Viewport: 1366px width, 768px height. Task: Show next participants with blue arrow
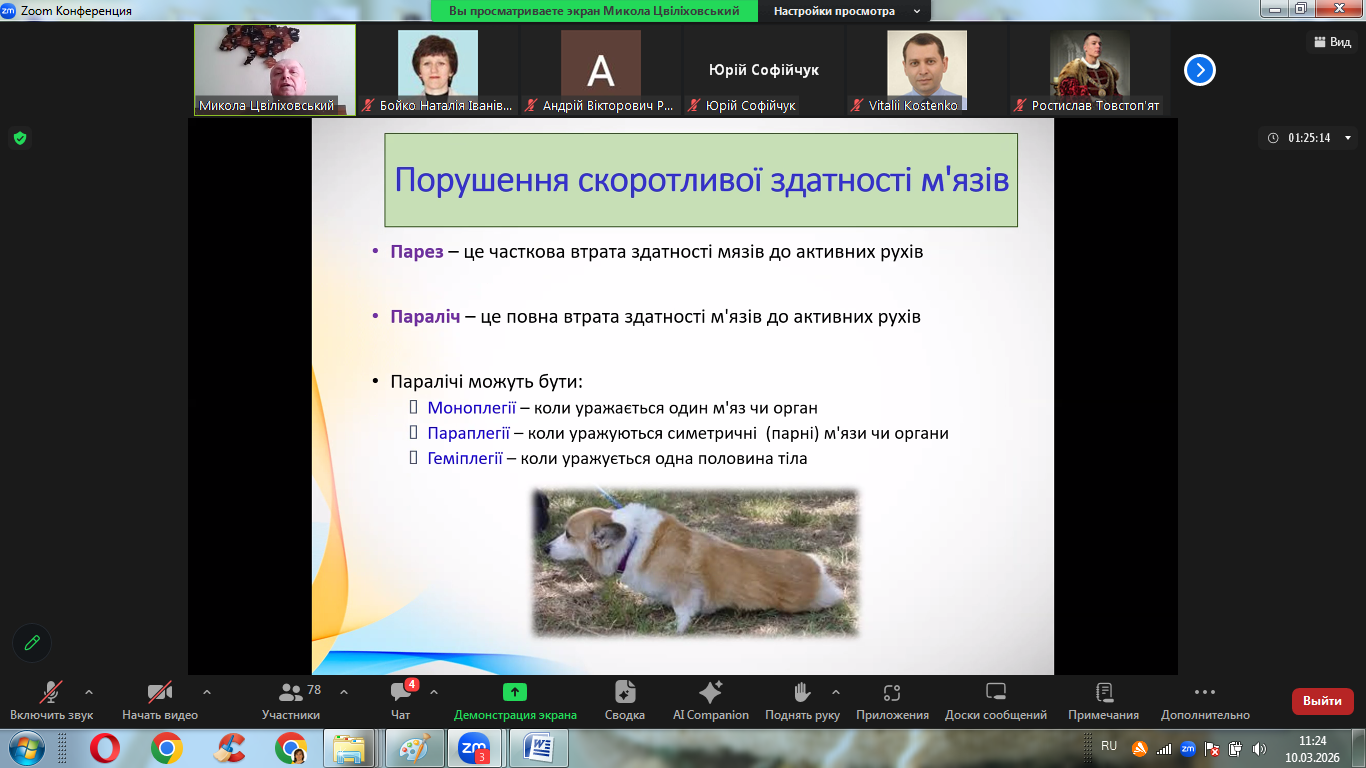1199,70
